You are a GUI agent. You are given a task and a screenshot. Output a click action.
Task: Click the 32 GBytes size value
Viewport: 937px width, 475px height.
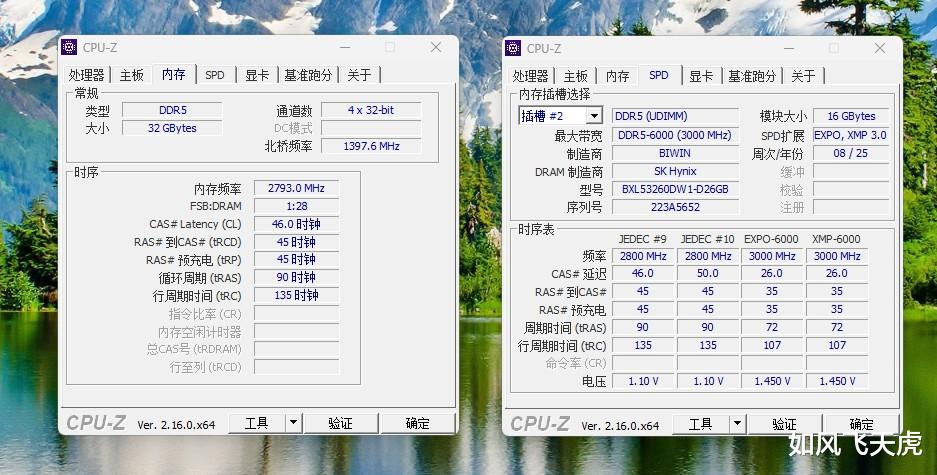[x=172, y=128]
